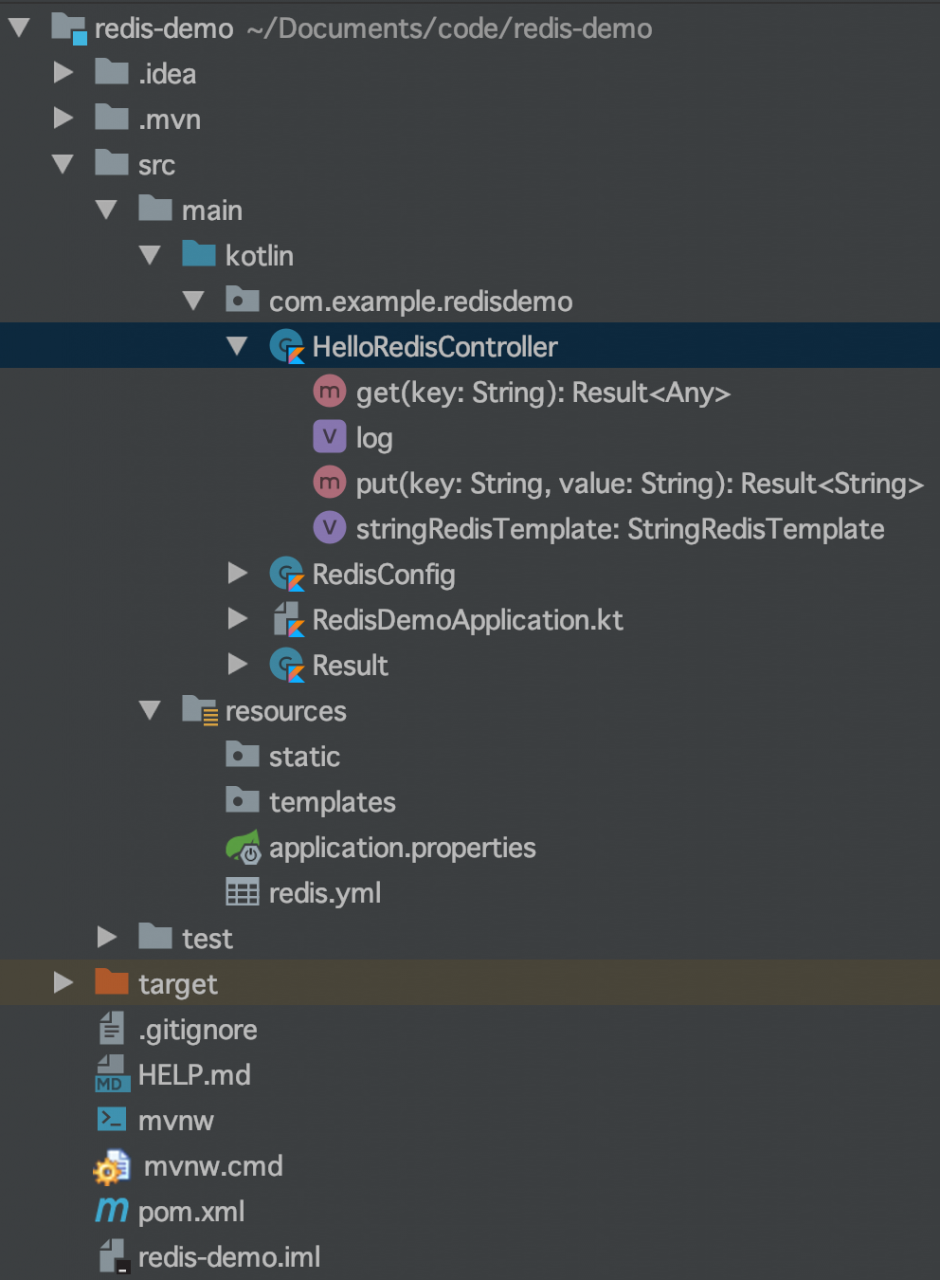This screenshot has width=940, height=1280.
Task: Collapse the com.example.redisdemo package arrow
Action: (x=195, y=301)
